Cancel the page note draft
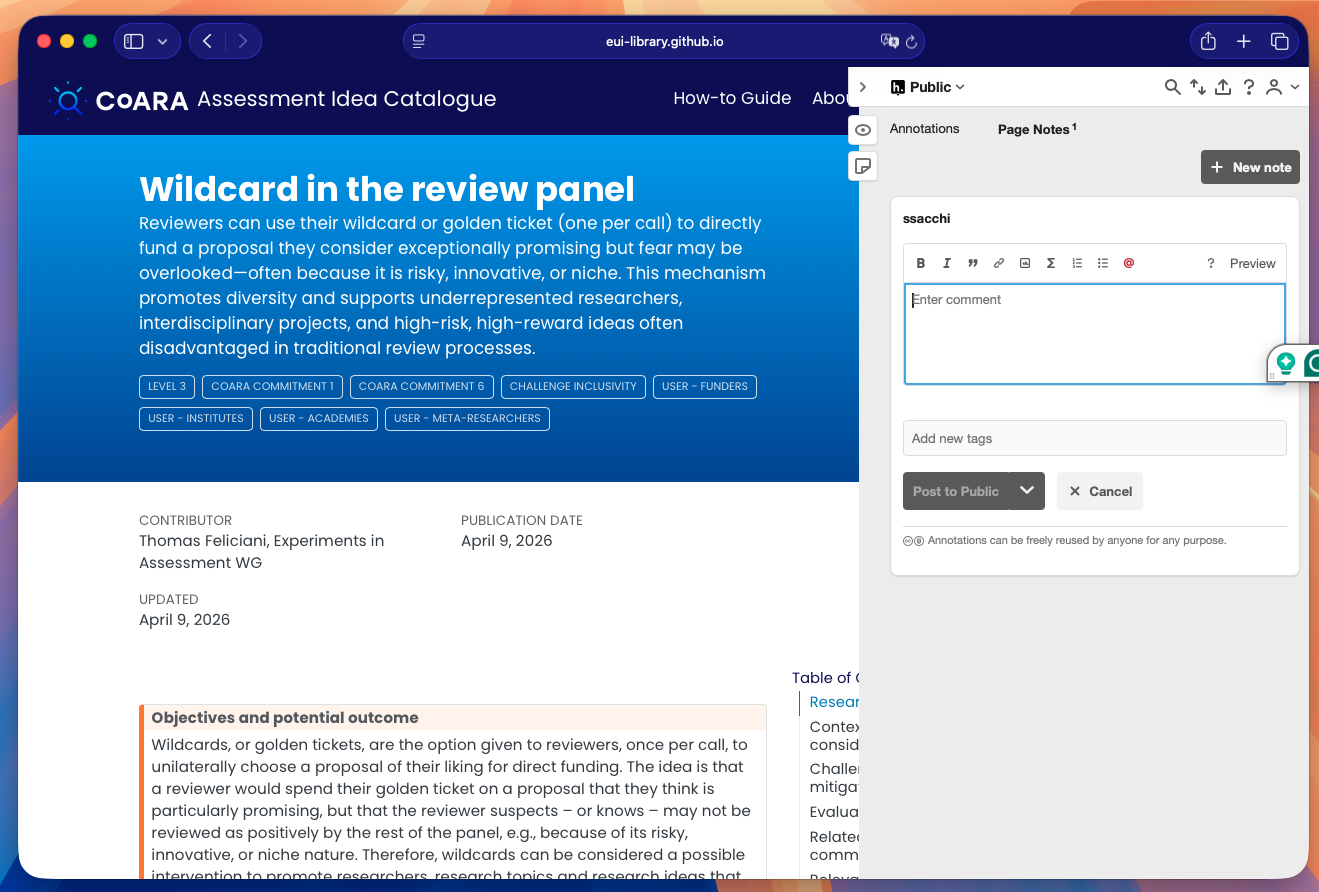This screenshot has width=1319, height=892. tap(1100, 491)
